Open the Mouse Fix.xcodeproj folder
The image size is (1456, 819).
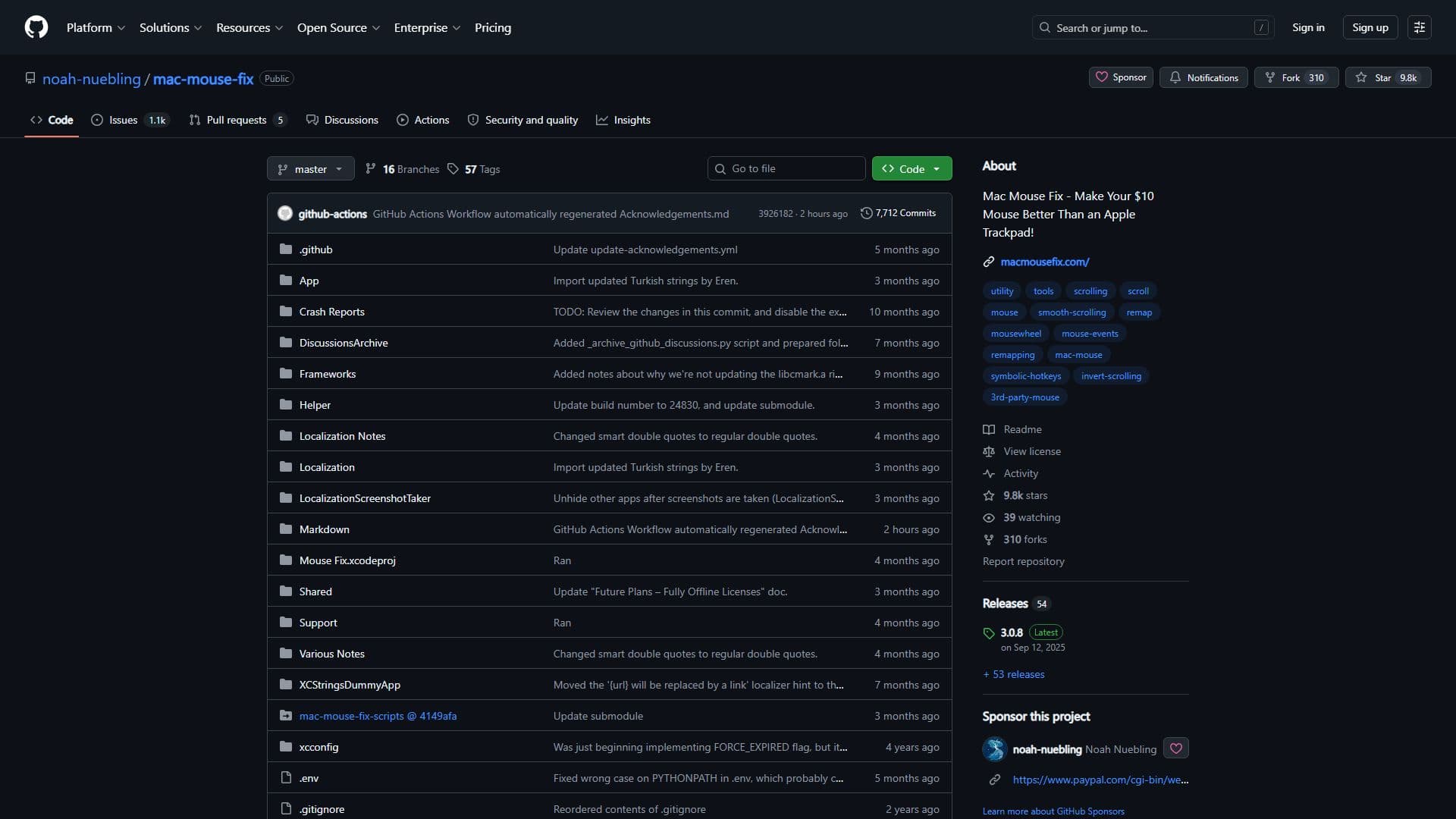347,560
